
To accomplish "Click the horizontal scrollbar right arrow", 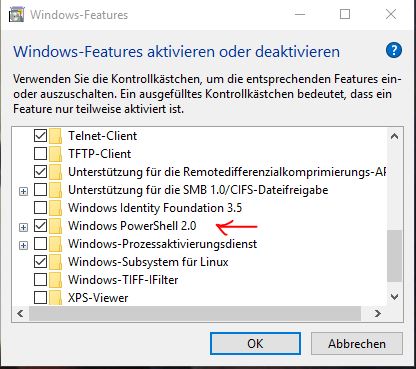I will 378,313.
